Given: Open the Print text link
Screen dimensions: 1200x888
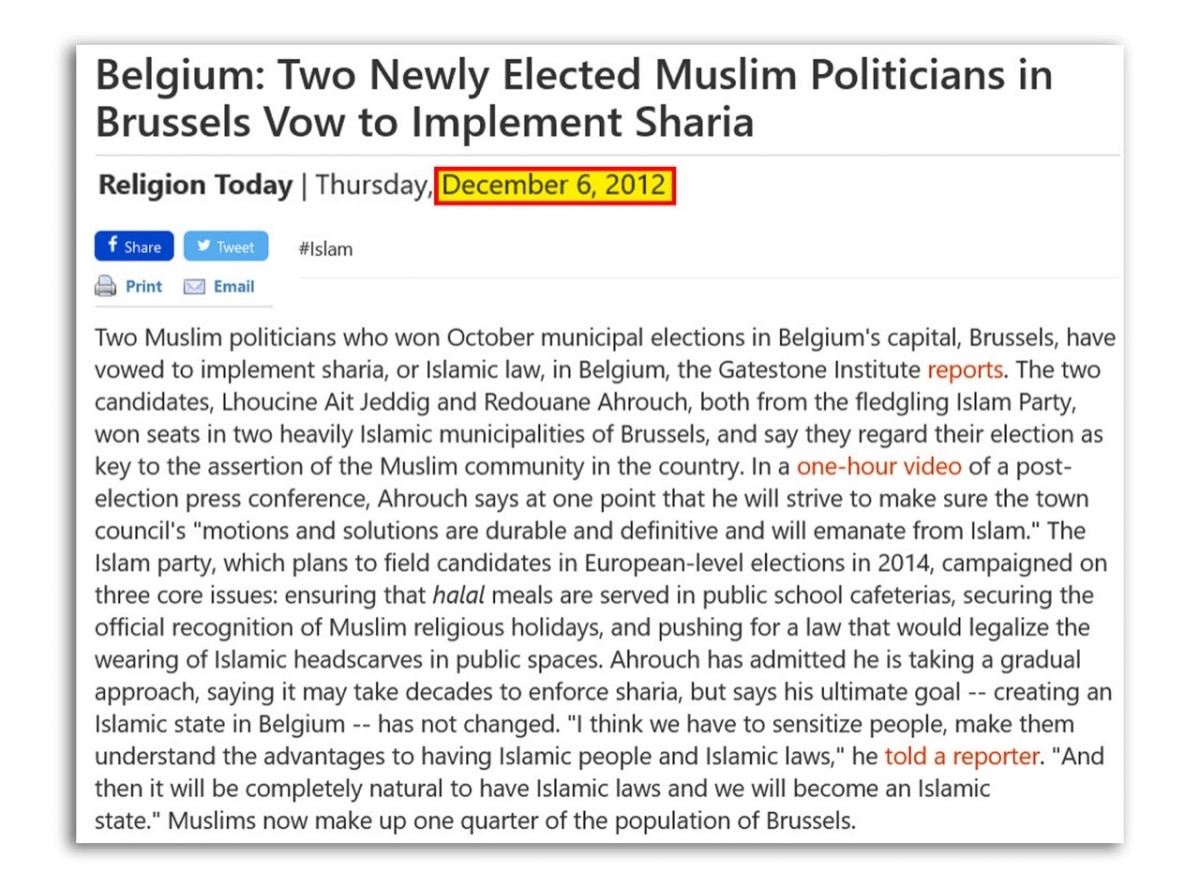Looking at the screenshot, I should [144, 286].
